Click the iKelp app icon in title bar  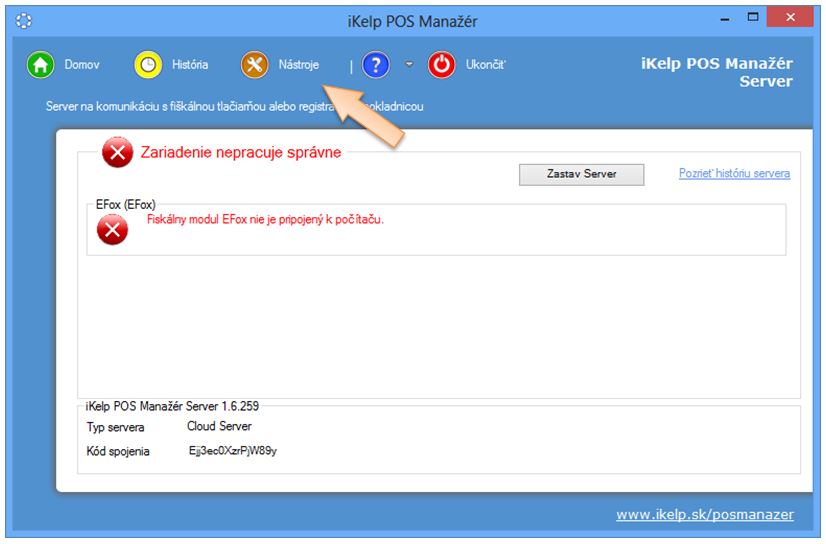24,19
